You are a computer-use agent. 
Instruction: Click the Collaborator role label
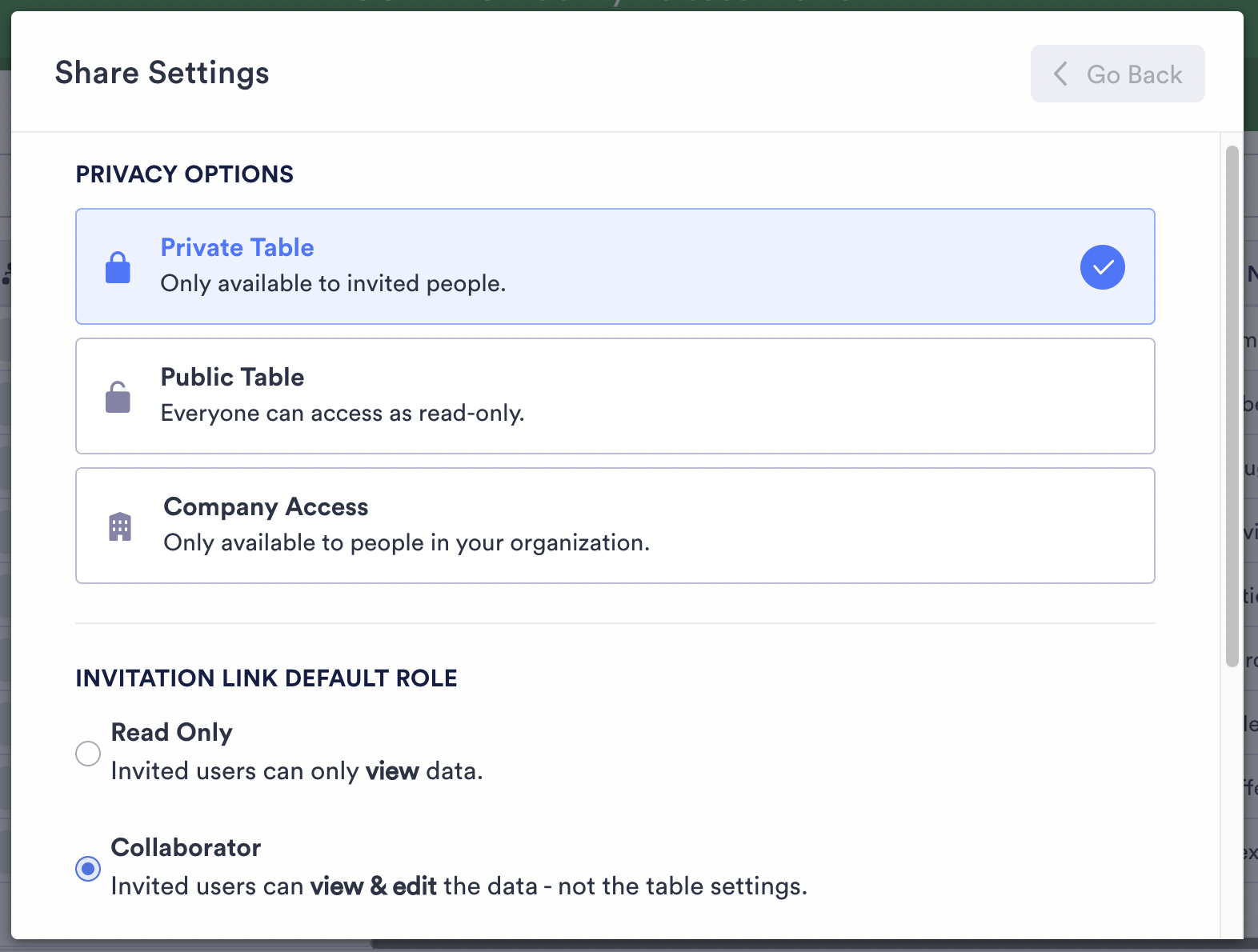click(x=186, y=848)
